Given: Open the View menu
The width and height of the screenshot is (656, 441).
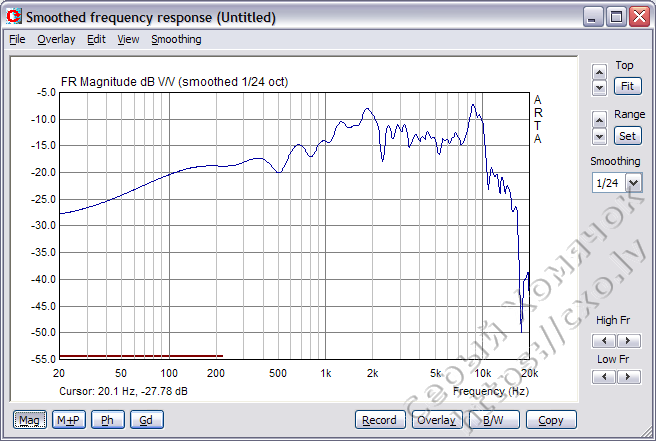Looking at the screenshot, I should point(128,39).
